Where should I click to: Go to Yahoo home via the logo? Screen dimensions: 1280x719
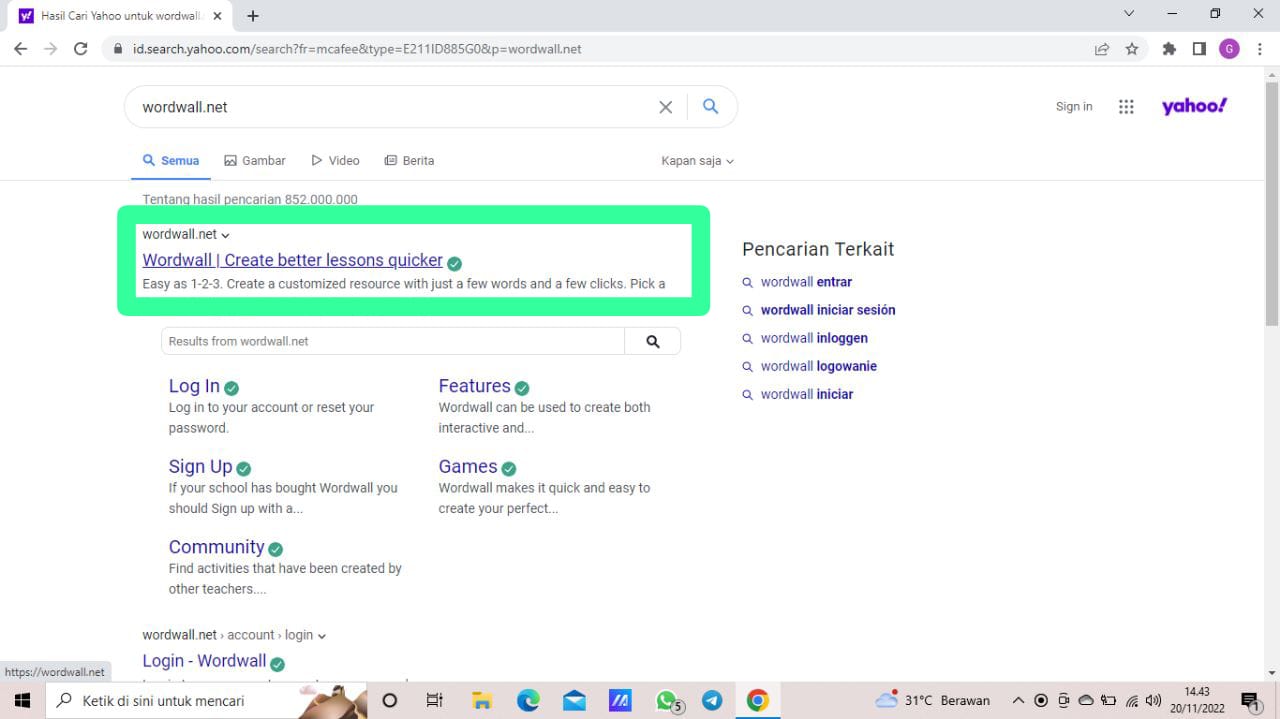click(1194, 106)
